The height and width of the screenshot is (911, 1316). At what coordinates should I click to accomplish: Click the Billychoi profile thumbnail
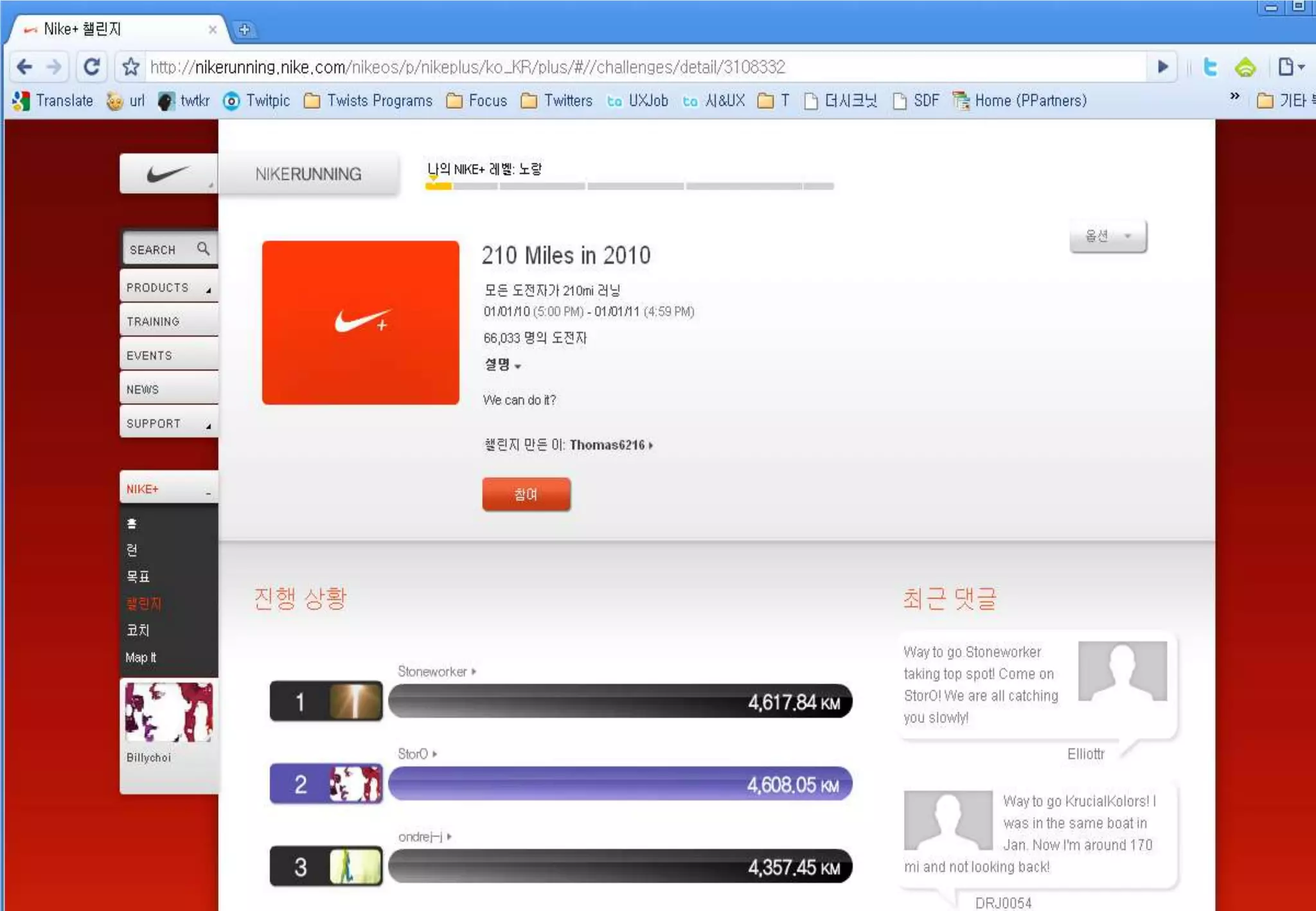[168, 712]
